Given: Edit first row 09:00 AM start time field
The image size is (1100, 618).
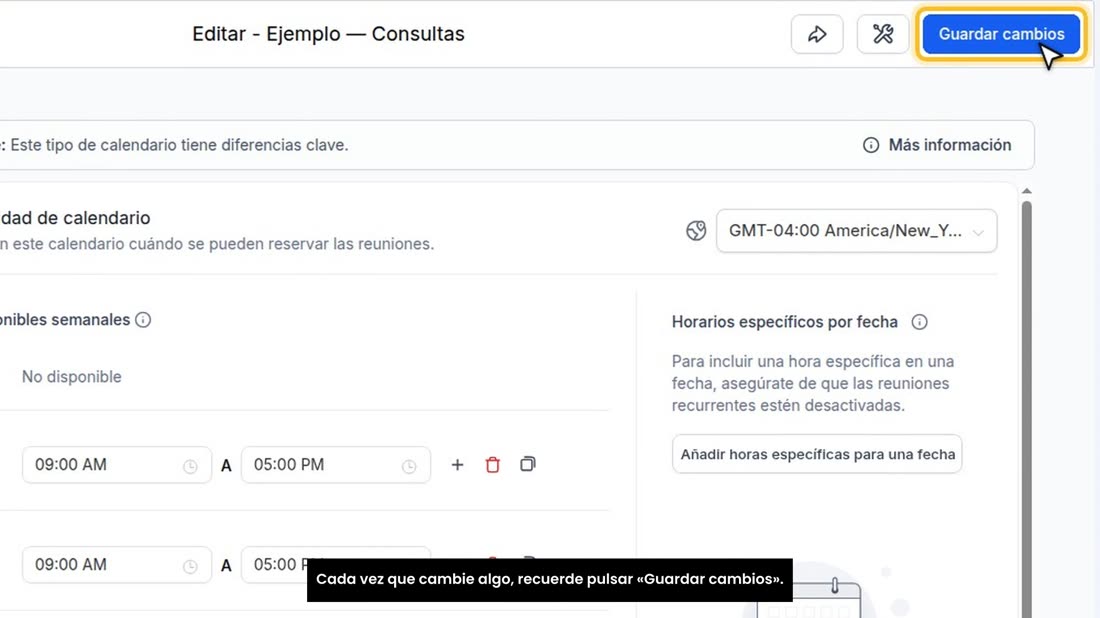Looking at the screenshot, I should point(116,465).
